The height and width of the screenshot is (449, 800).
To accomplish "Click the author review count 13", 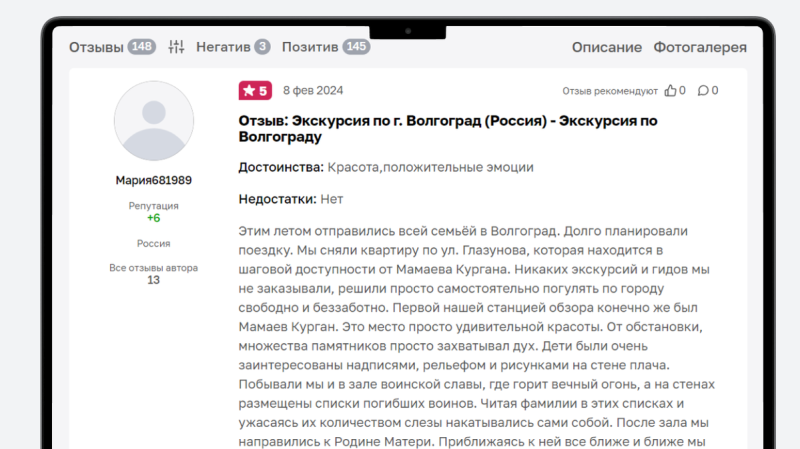I will point(154,280).
